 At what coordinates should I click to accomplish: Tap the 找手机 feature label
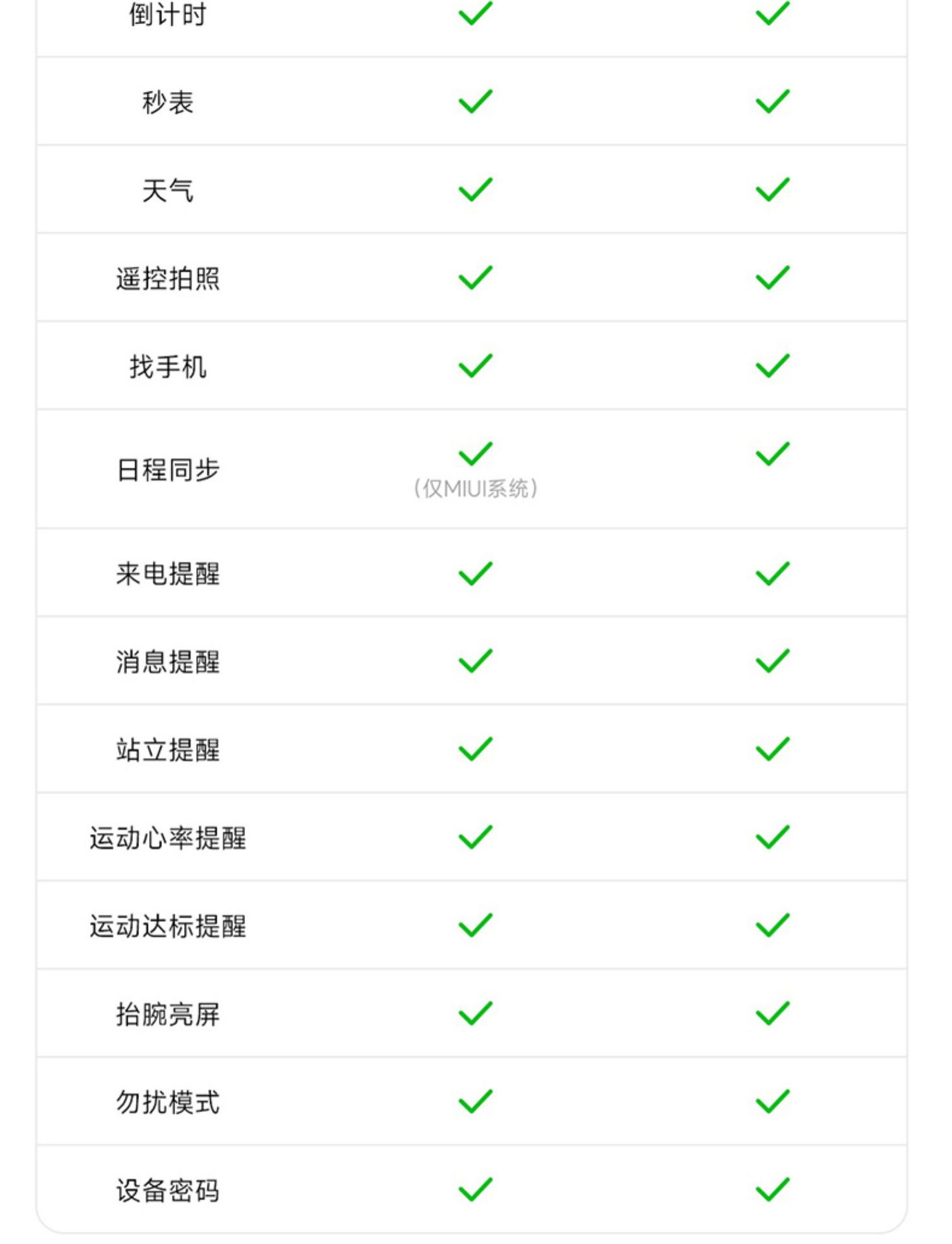click(168, 367)
